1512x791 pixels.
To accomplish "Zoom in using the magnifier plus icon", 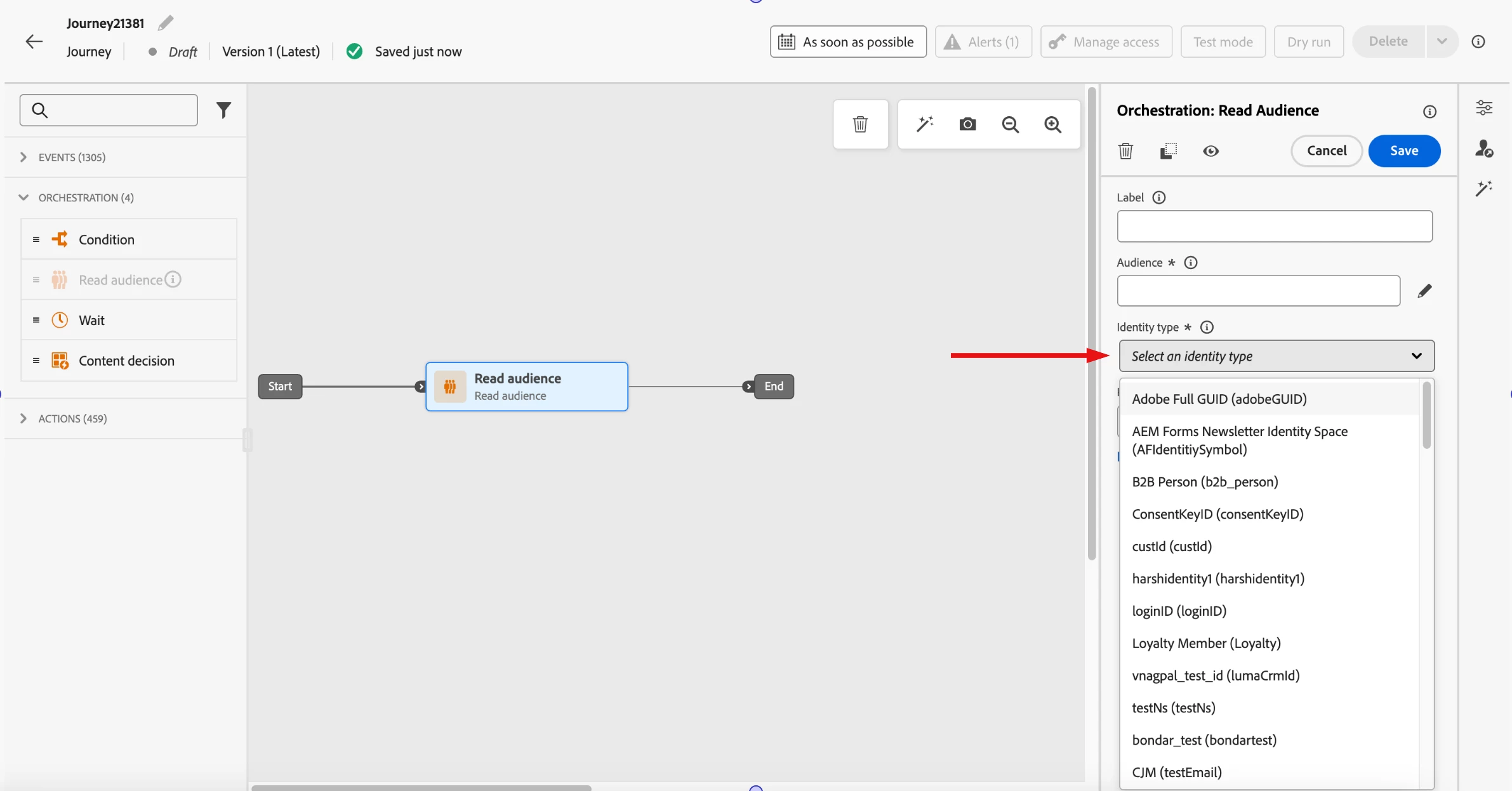I will click(x=1052, y=124).
